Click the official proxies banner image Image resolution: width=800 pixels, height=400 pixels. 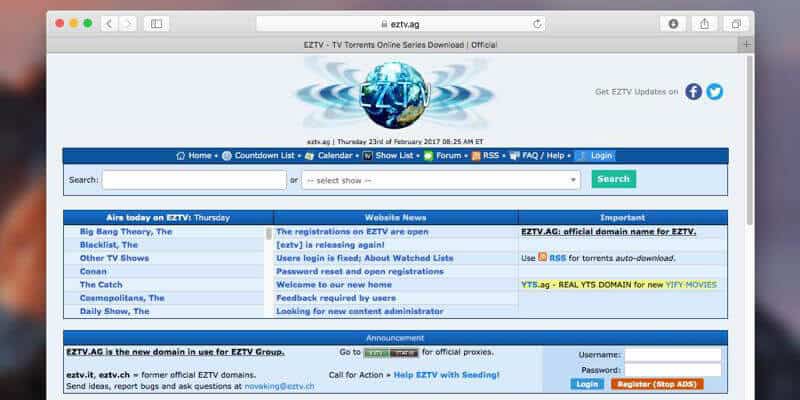coord(391,353)
